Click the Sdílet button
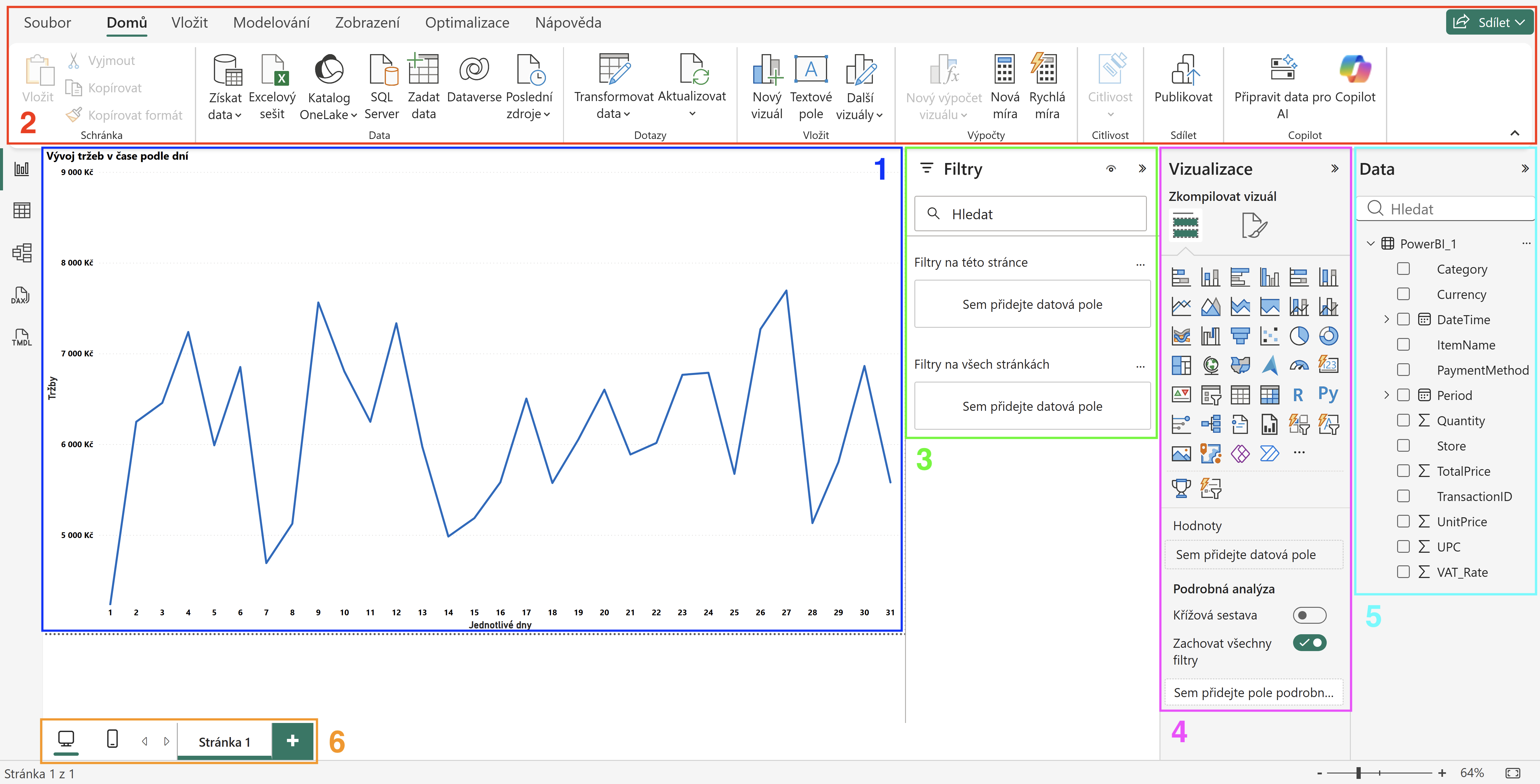The width and height of the screenshot is (1540, 784). [1489, 22]
